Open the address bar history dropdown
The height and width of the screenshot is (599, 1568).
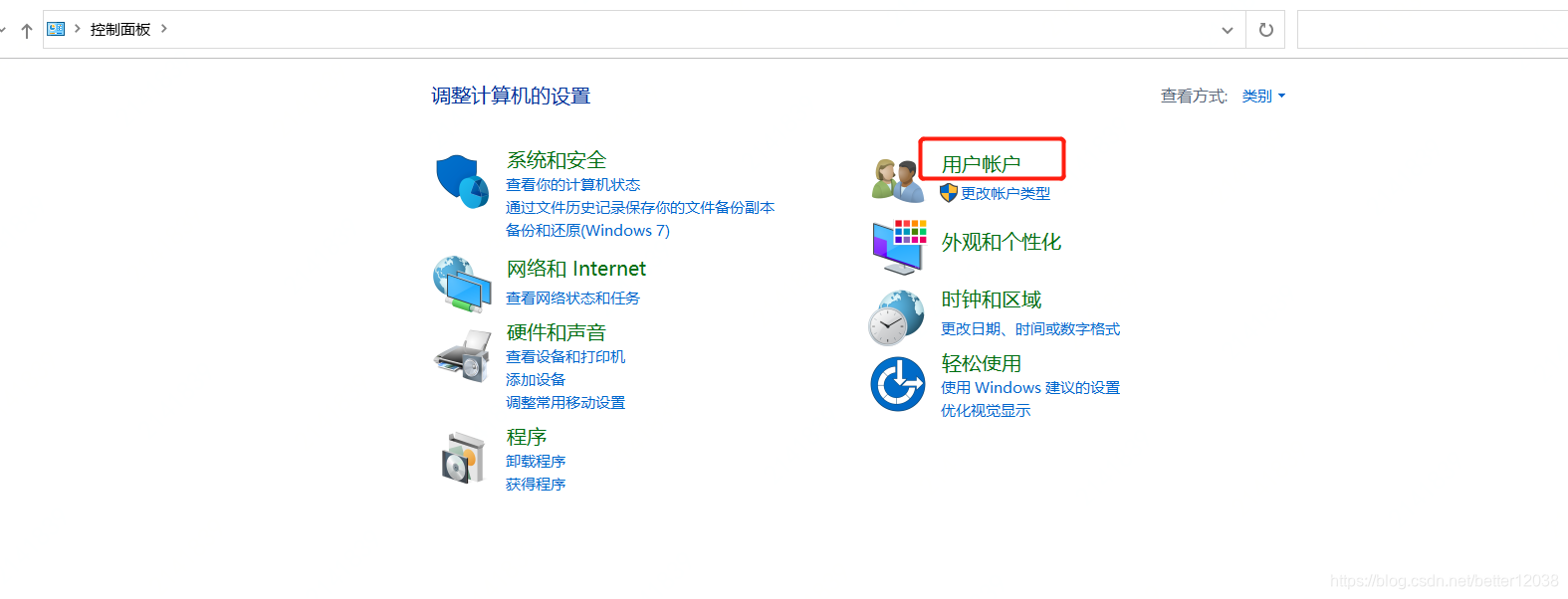pos(1228,30)
